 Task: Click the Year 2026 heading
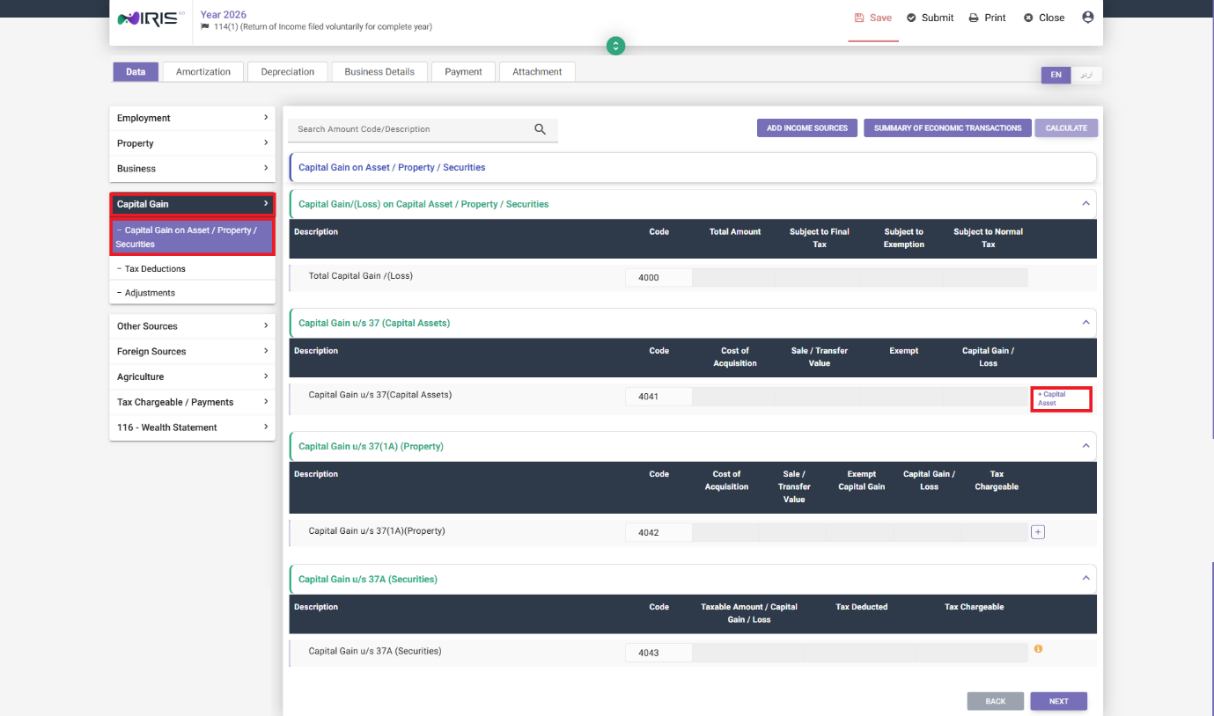point(224,15)
